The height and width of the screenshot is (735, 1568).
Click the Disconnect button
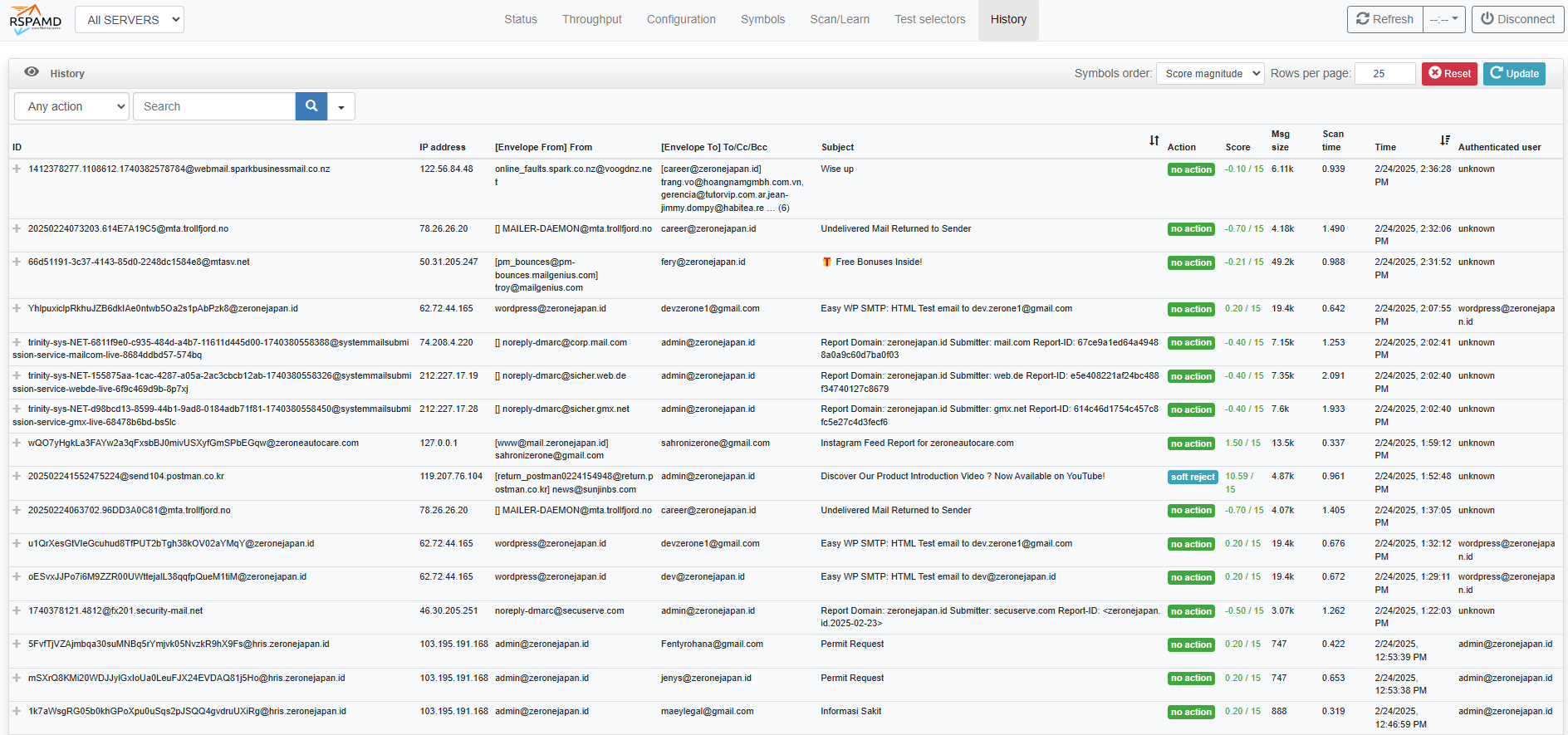pos(1517,19)
